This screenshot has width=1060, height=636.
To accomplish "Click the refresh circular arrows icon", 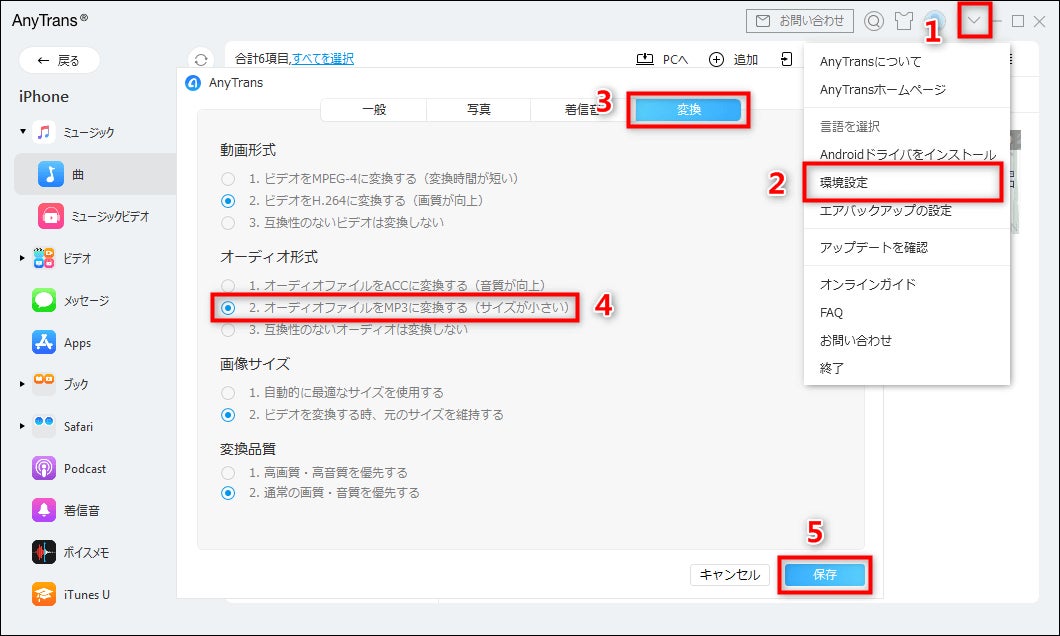I will point(201,59).
